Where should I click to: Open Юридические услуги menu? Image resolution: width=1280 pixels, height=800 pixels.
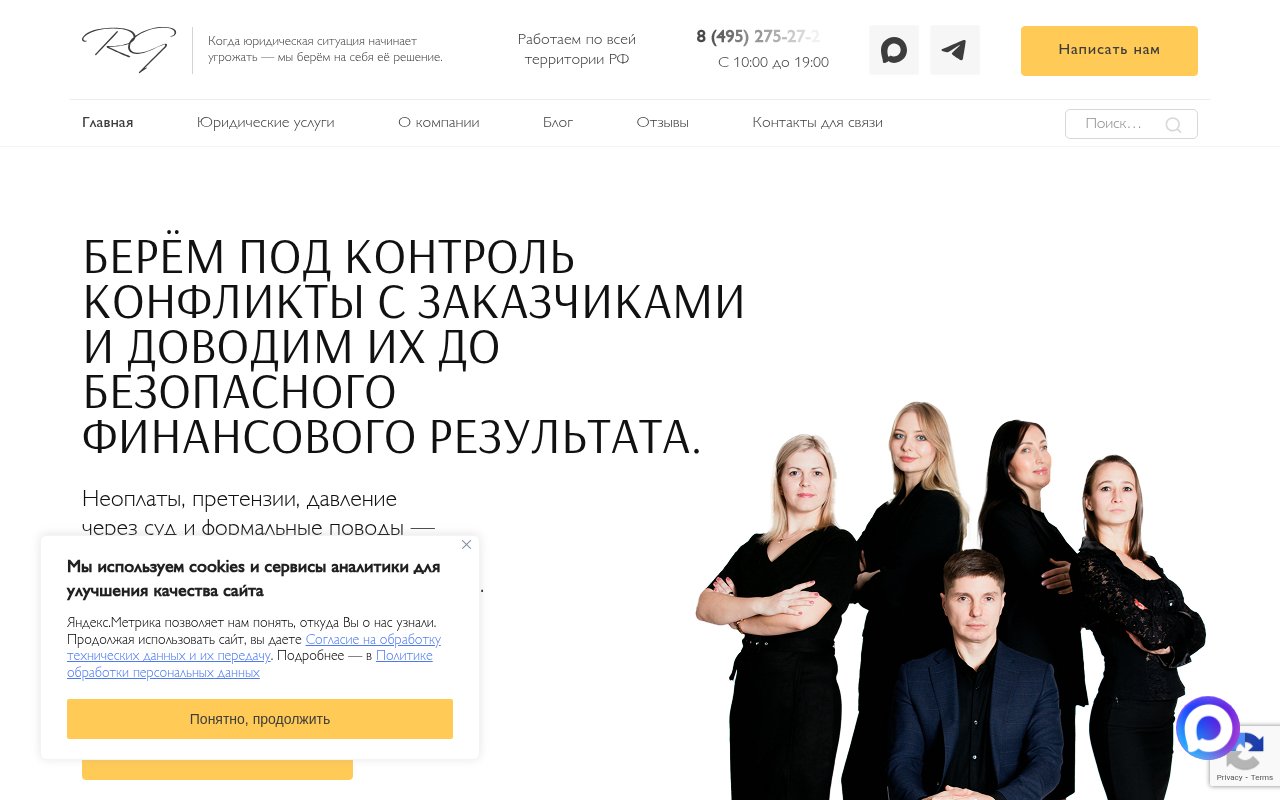coord(266,123)
